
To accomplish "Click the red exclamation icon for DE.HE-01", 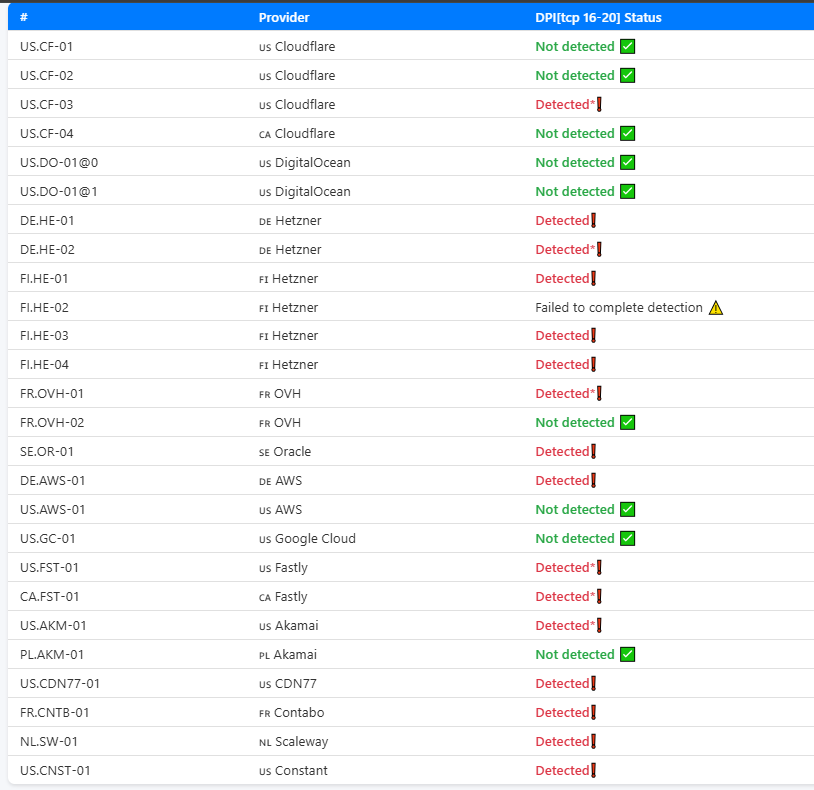I will 593,221.
